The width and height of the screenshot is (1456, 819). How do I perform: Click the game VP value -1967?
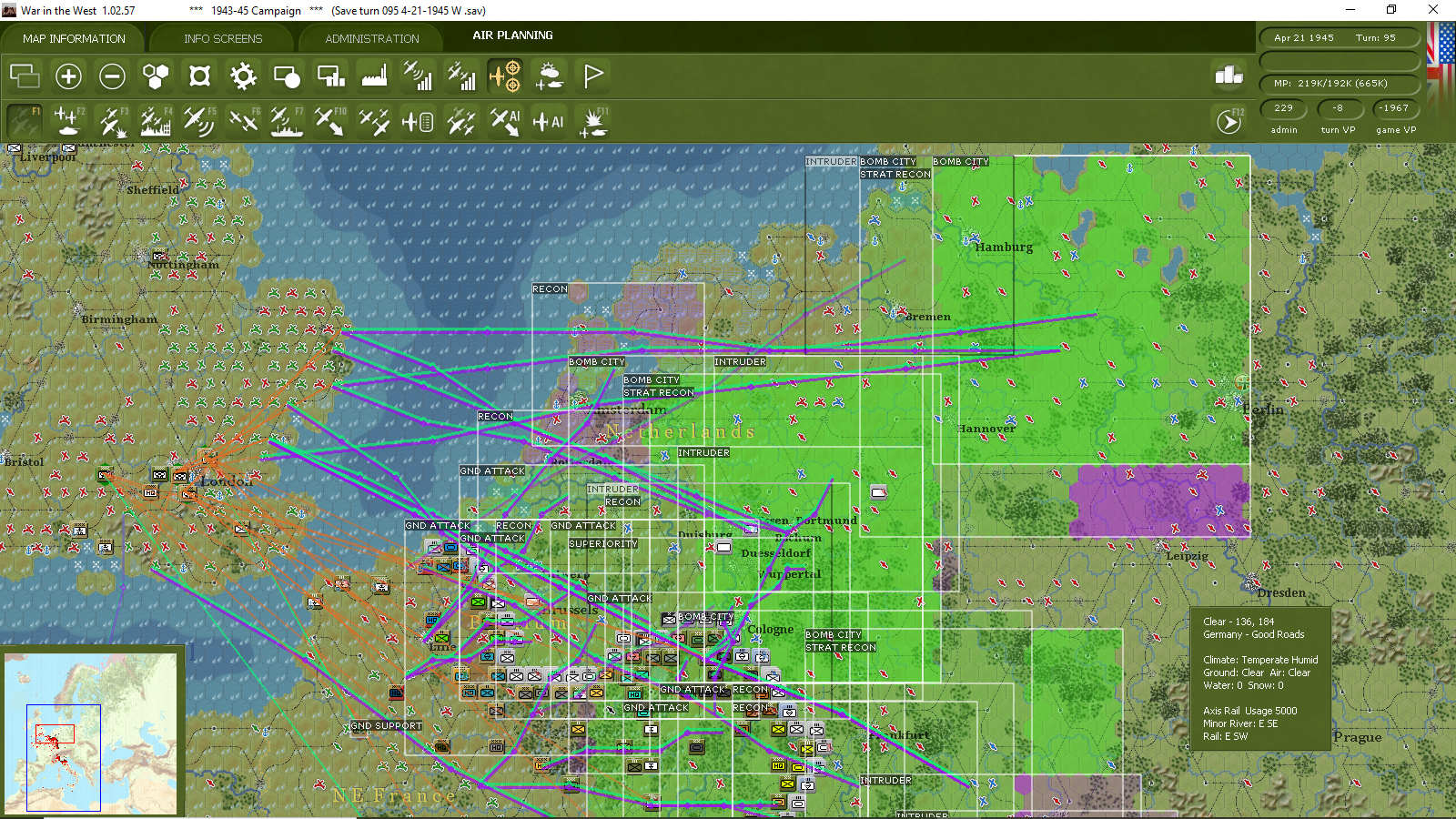pos(1394,108)
